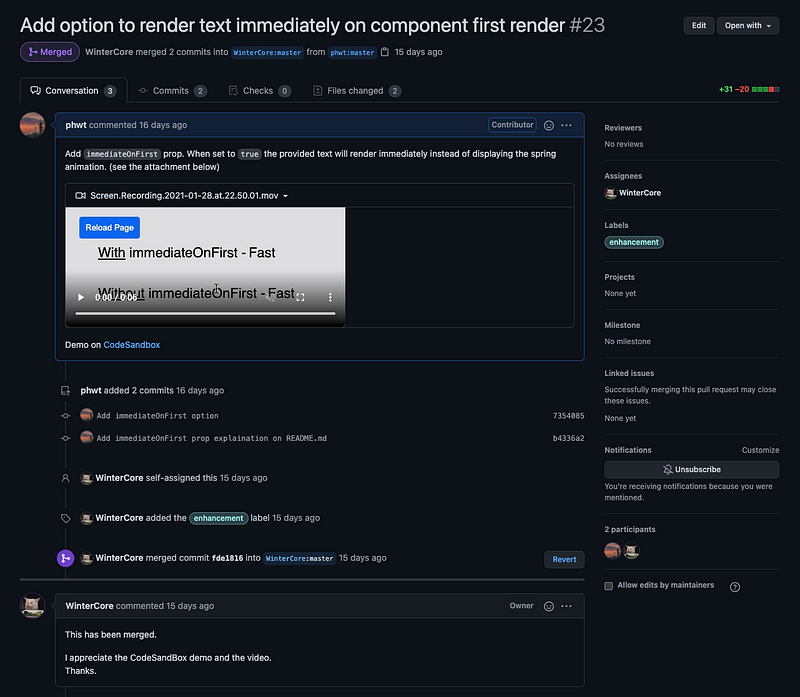This screenshot has height=697, width=800.
Task: Customize notification settings
Action: coord(760,450)
